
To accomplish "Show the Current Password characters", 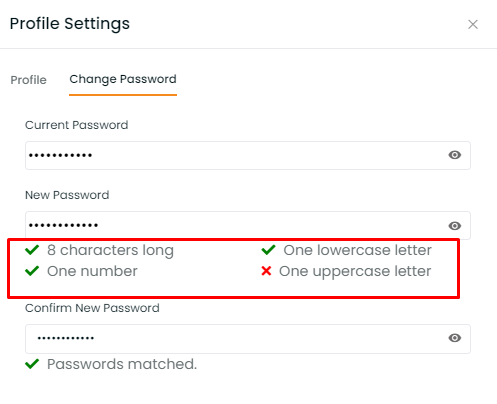I will pyautogui.click(x=455, y=155).
